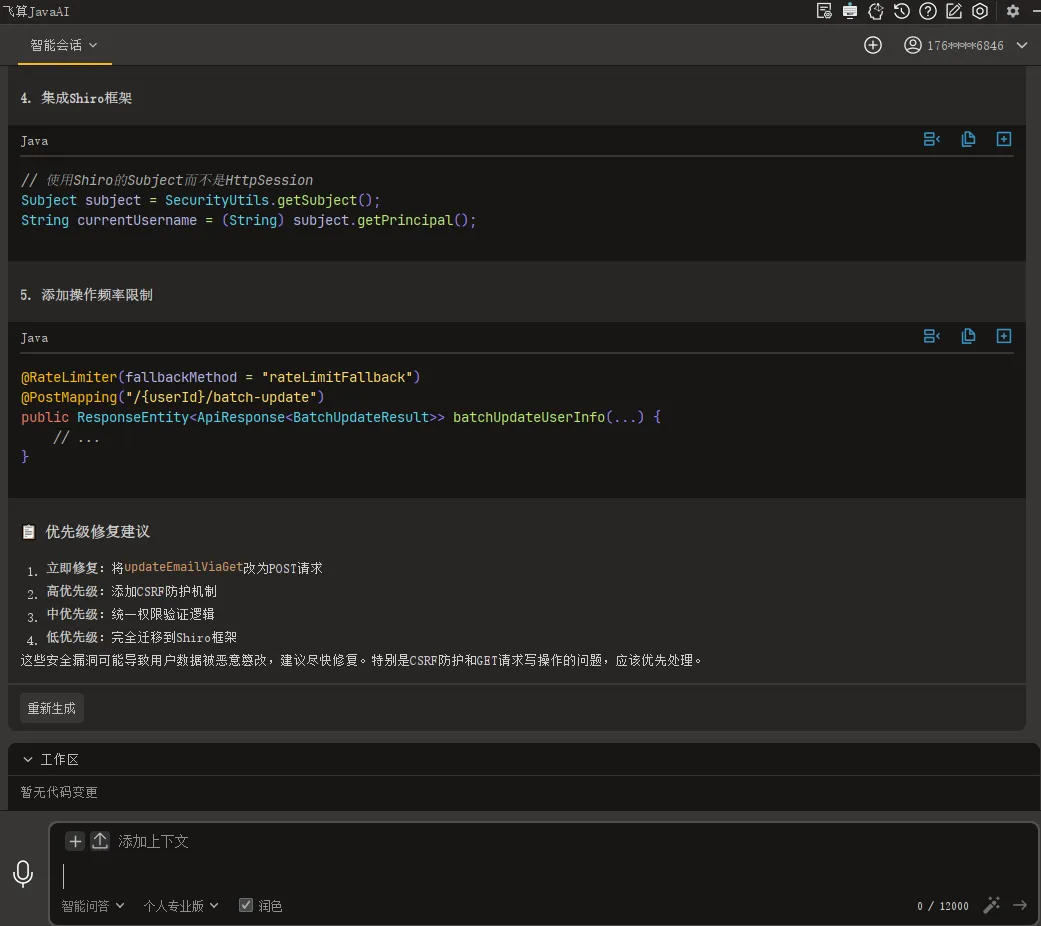Click the plus add-context icon
The image size is (1041, 926).
point(75,842)
